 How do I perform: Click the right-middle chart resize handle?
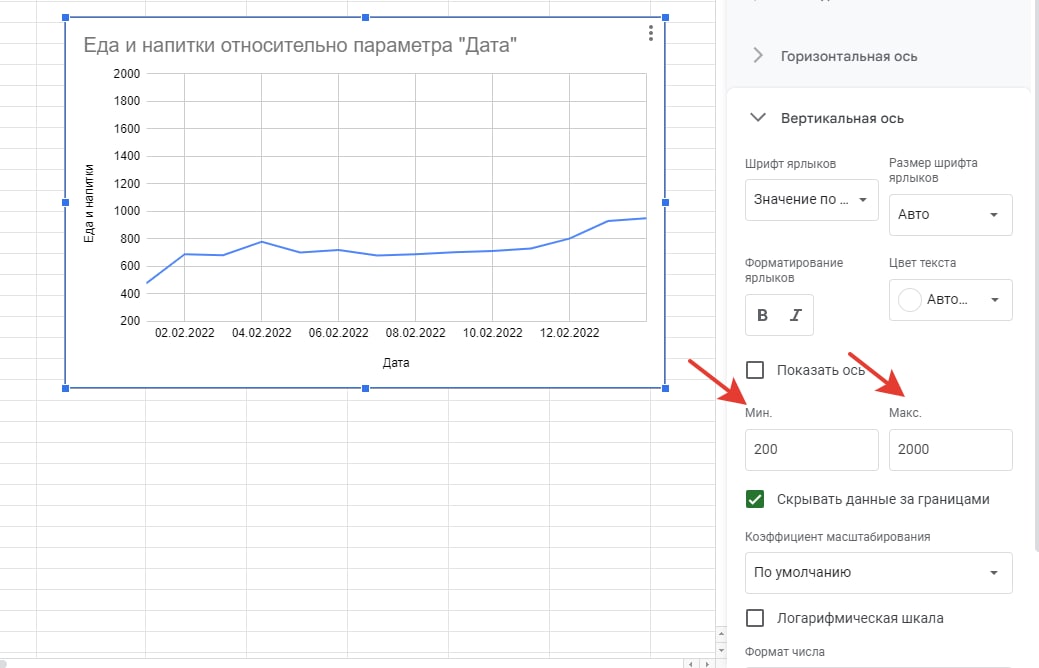pos(665,203)
